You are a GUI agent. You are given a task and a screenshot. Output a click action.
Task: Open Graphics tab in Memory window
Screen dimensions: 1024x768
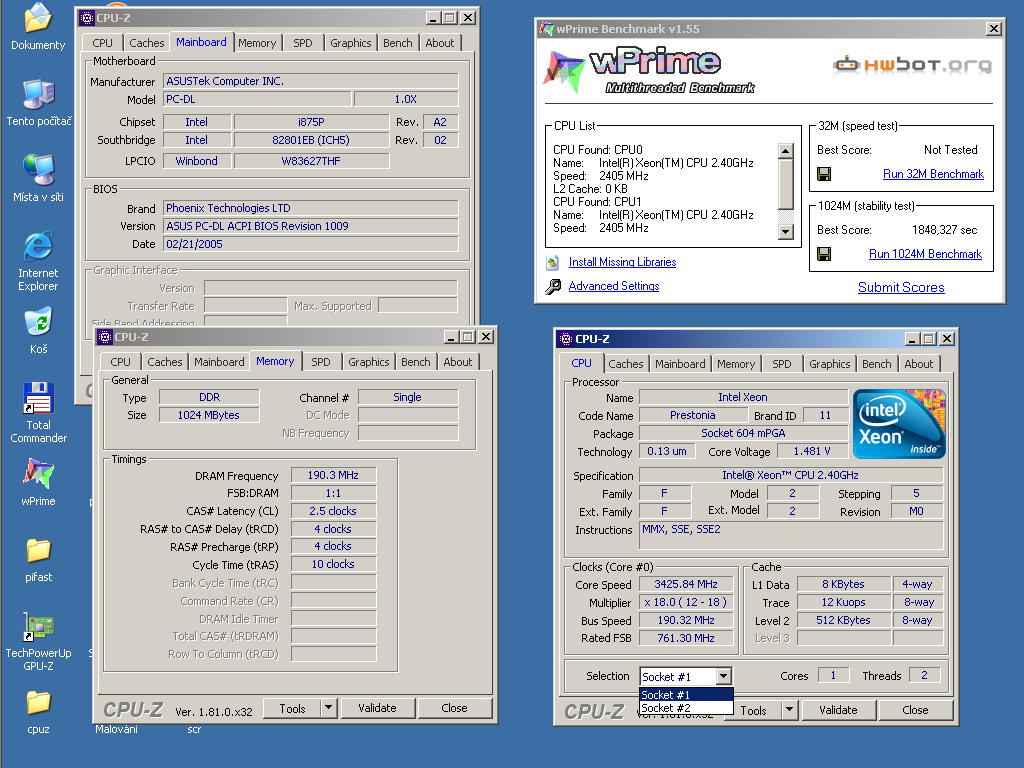(368, 362)
